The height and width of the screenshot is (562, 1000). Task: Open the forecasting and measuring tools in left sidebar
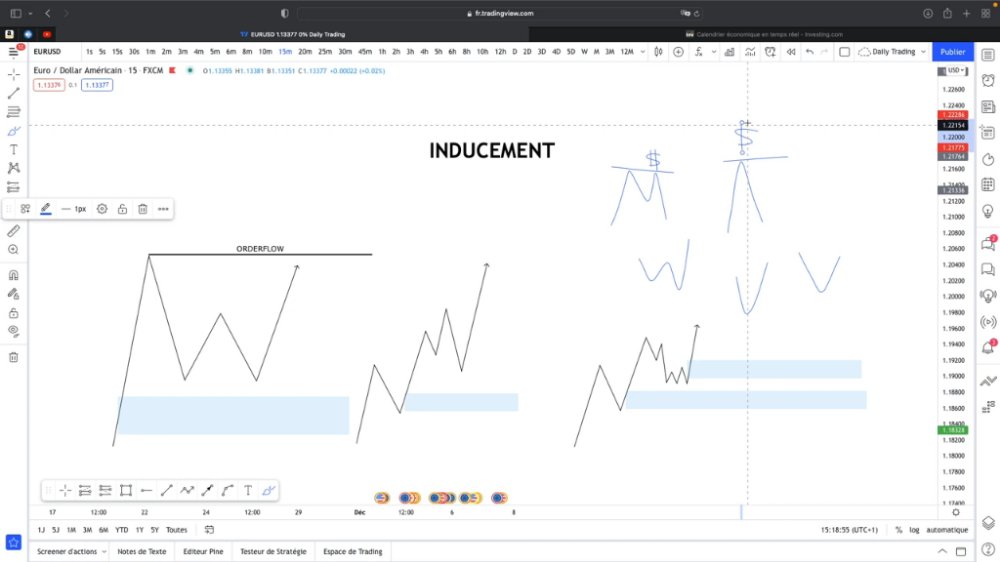tap(13, 187)
